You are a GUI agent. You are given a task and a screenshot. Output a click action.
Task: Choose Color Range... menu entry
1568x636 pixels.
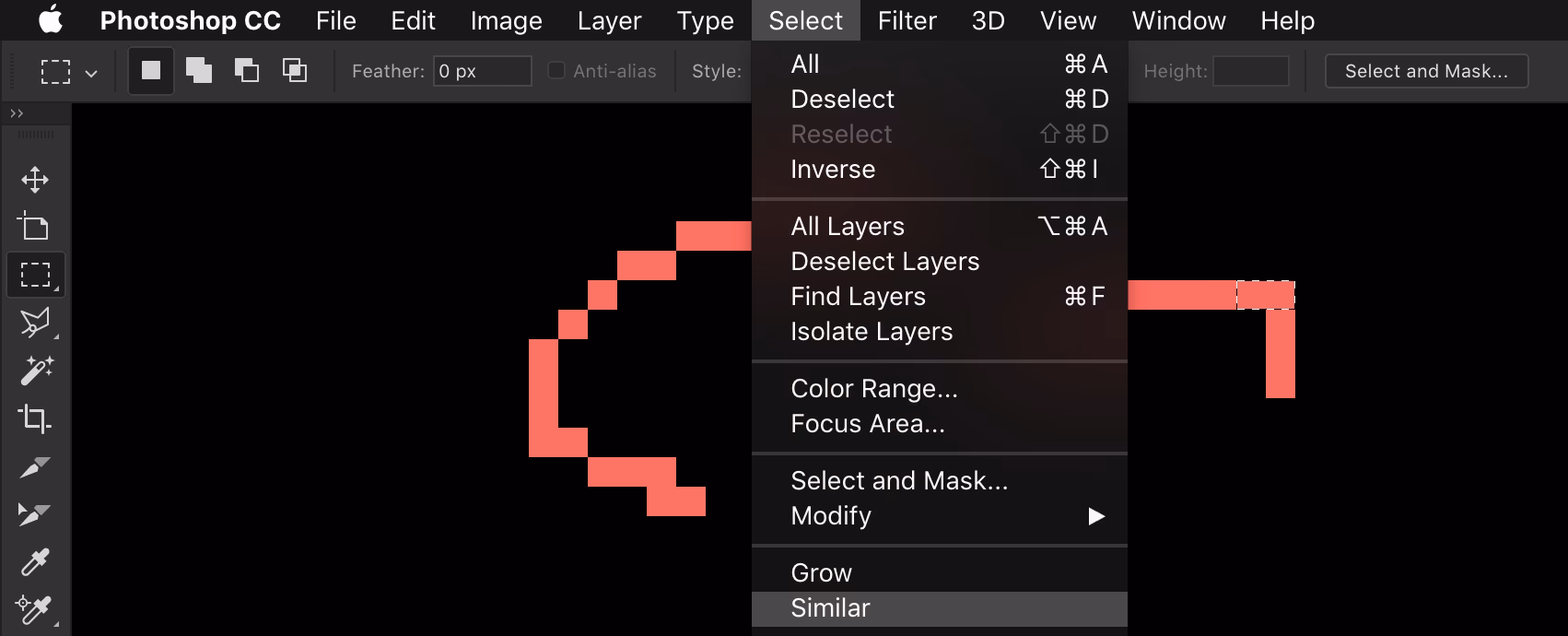coord(940,388)
